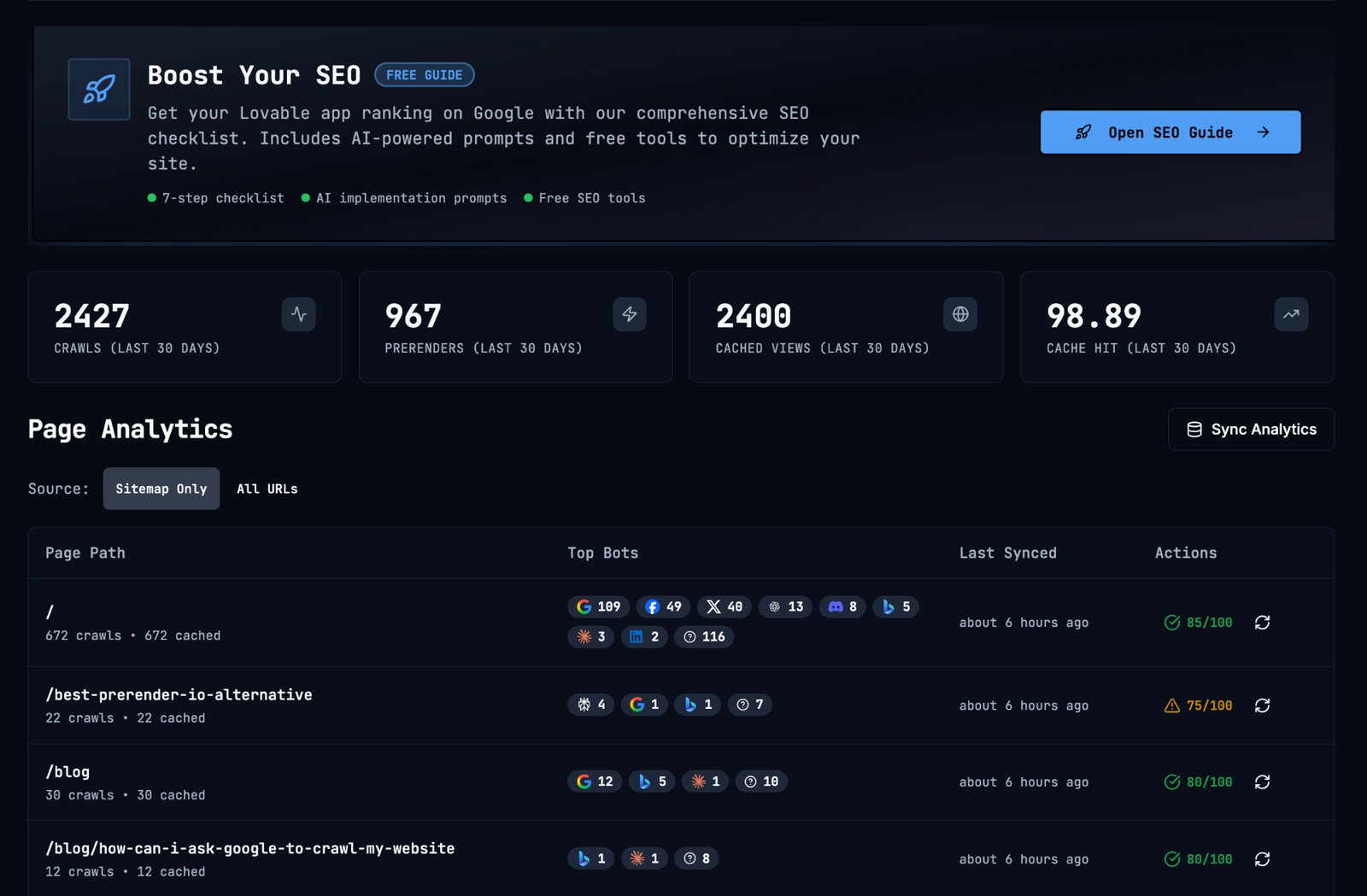Click the Facebook bot badge showing 49 crawls
Screen dimensions: 1367x896
(x=663, y=606)
